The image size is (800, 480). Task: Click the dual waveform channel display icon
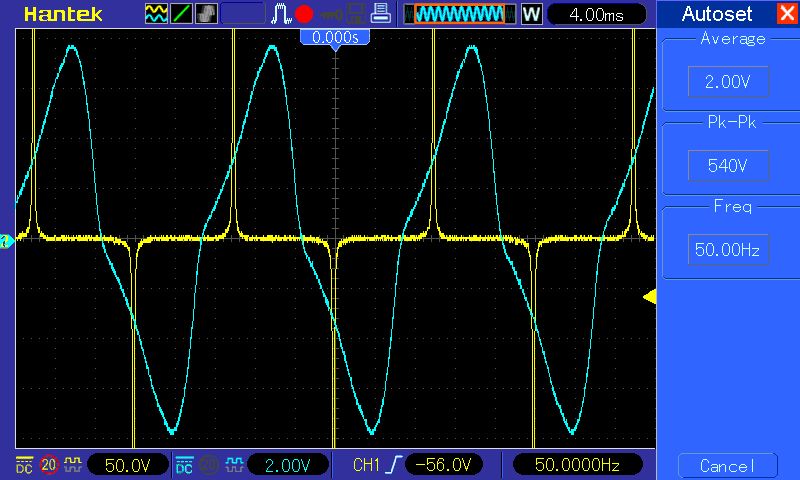pos(156,14)
